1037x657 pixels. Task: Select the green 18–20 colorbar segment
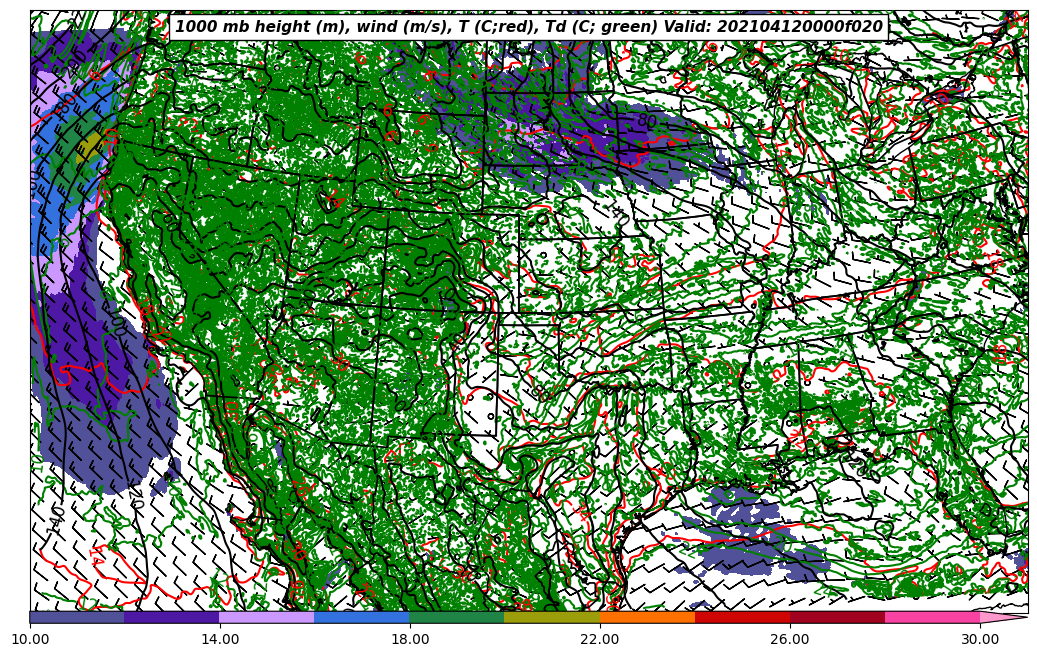[457, 617]
